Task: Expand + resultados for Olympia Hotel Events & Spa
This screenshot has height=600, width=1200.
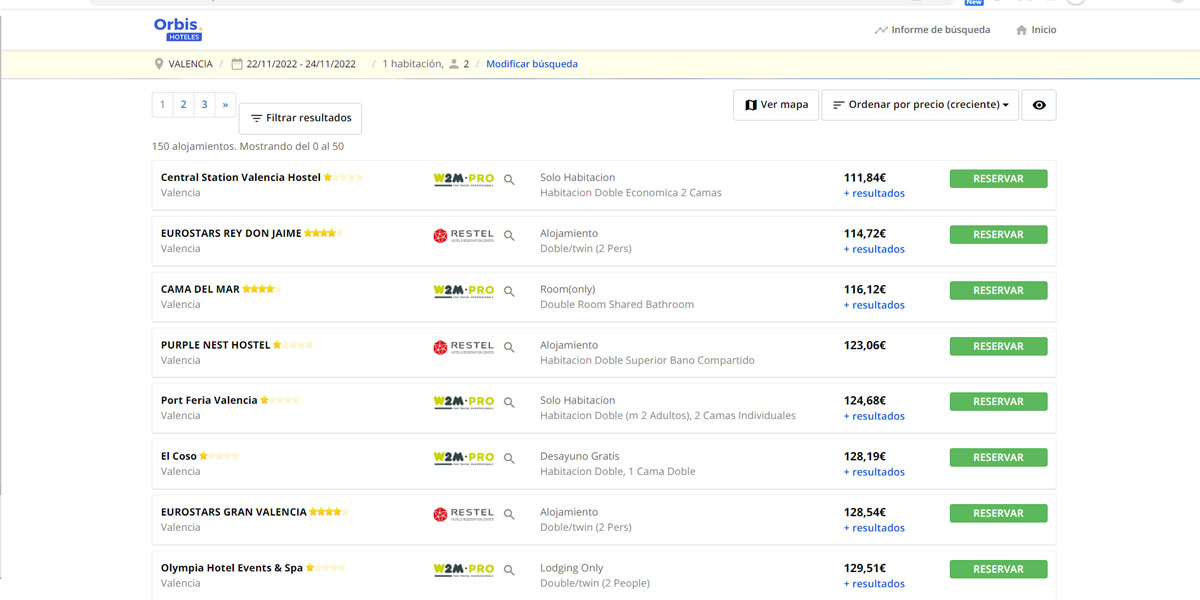Action: (x=874, y=585)
